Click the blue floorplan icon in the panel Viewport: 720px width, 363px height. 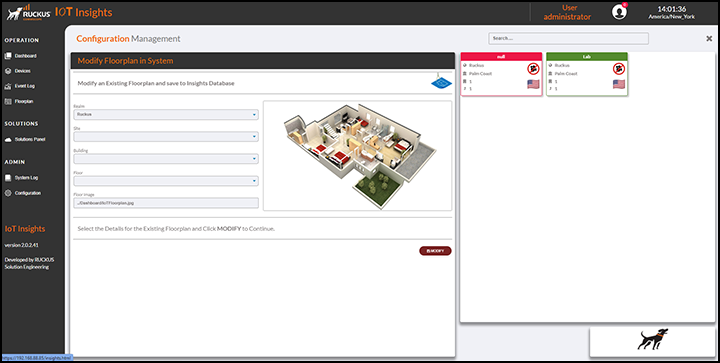coord(441,83)
